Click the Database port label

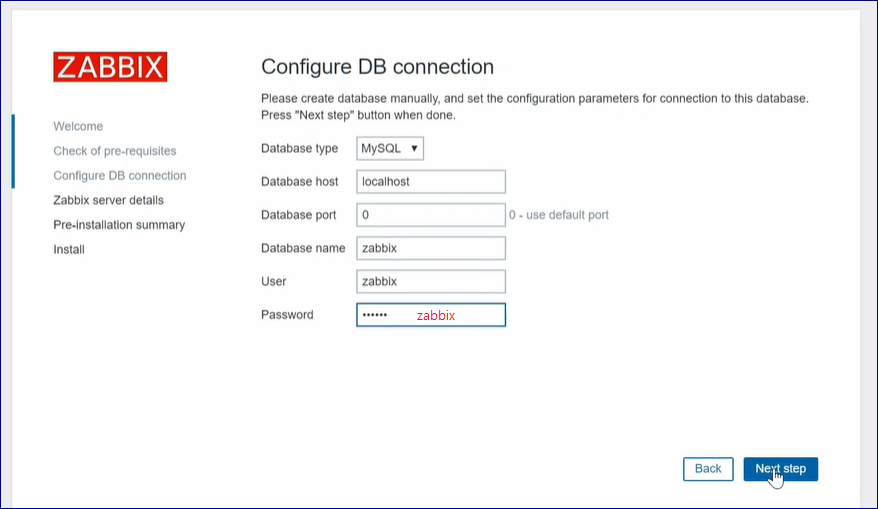tap(298, 215)
